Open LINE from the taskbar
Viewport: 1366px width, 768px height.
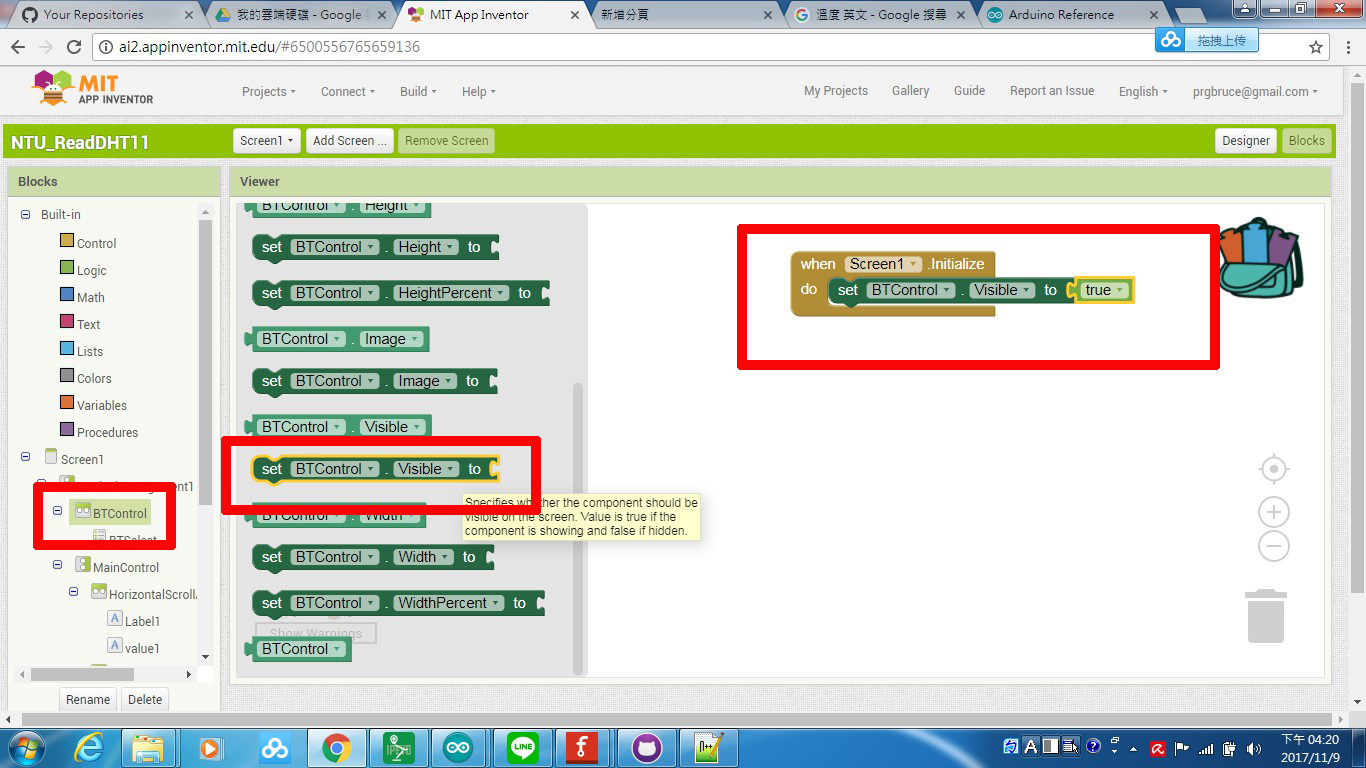click(x=523, y=747)
